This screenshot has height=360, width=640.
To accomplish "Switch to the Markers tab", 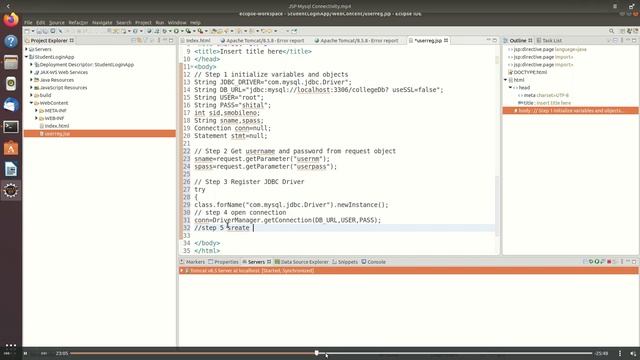I will click(x=192, y=262).
